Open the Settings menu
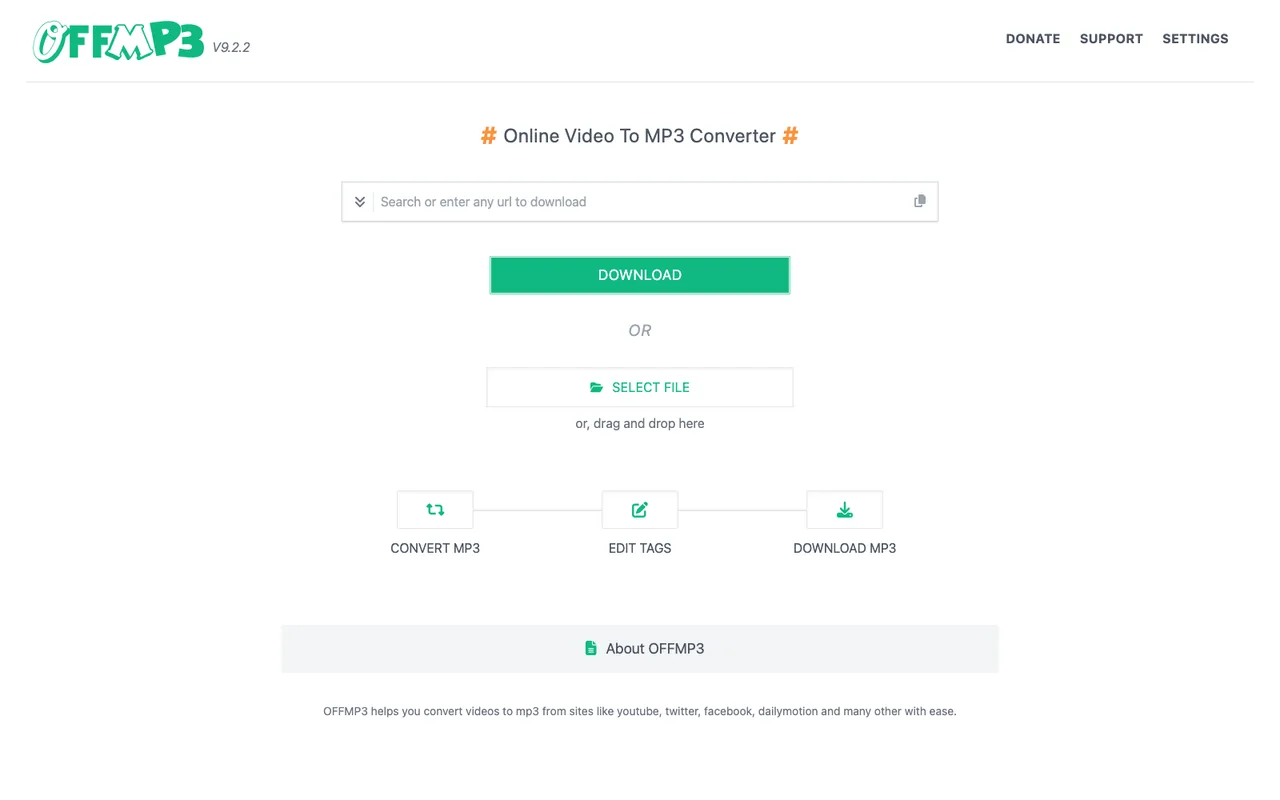Viewport: 1280px width, 800px height. (x=1195, y=39)
